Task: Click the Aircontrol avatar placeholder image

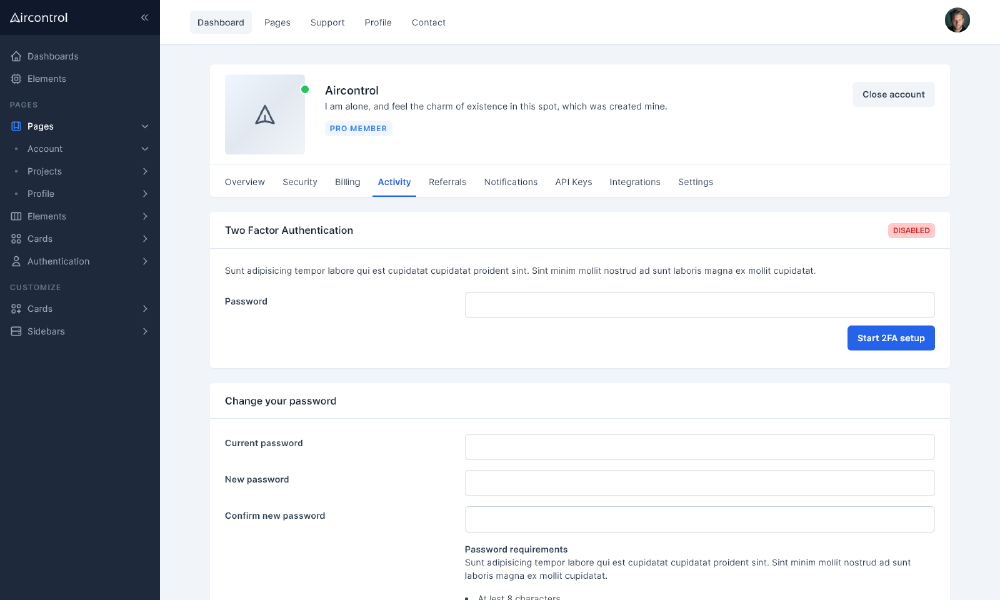Action: (x=264, y=114)
